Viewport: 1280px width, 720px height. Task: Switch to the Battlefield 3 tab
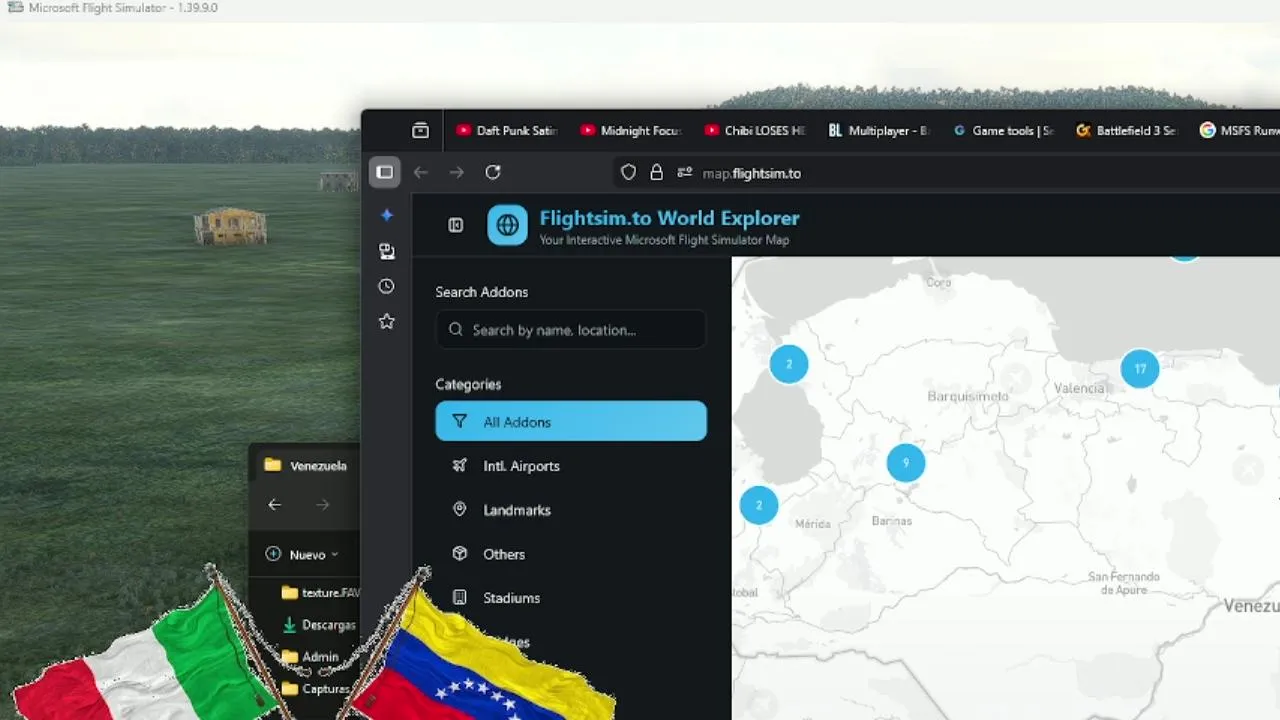[x=1127, y=130]
